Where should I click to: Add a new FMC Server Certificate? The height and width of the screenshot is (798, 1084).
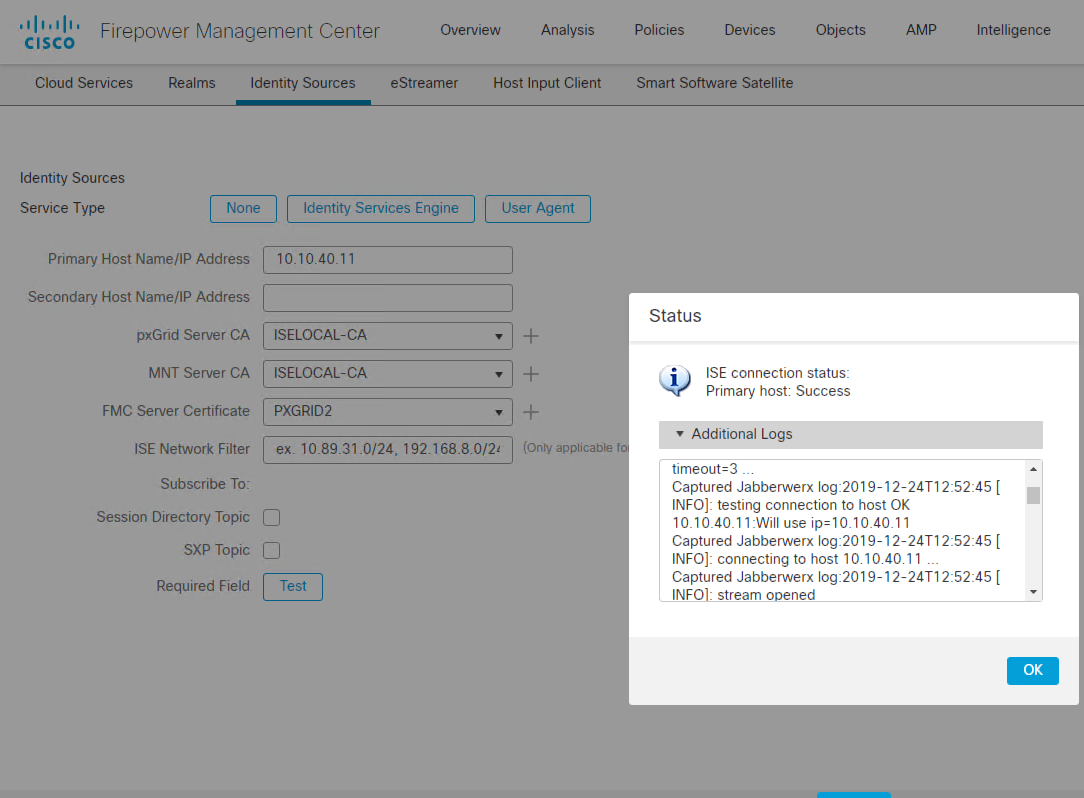pos(531,412)
